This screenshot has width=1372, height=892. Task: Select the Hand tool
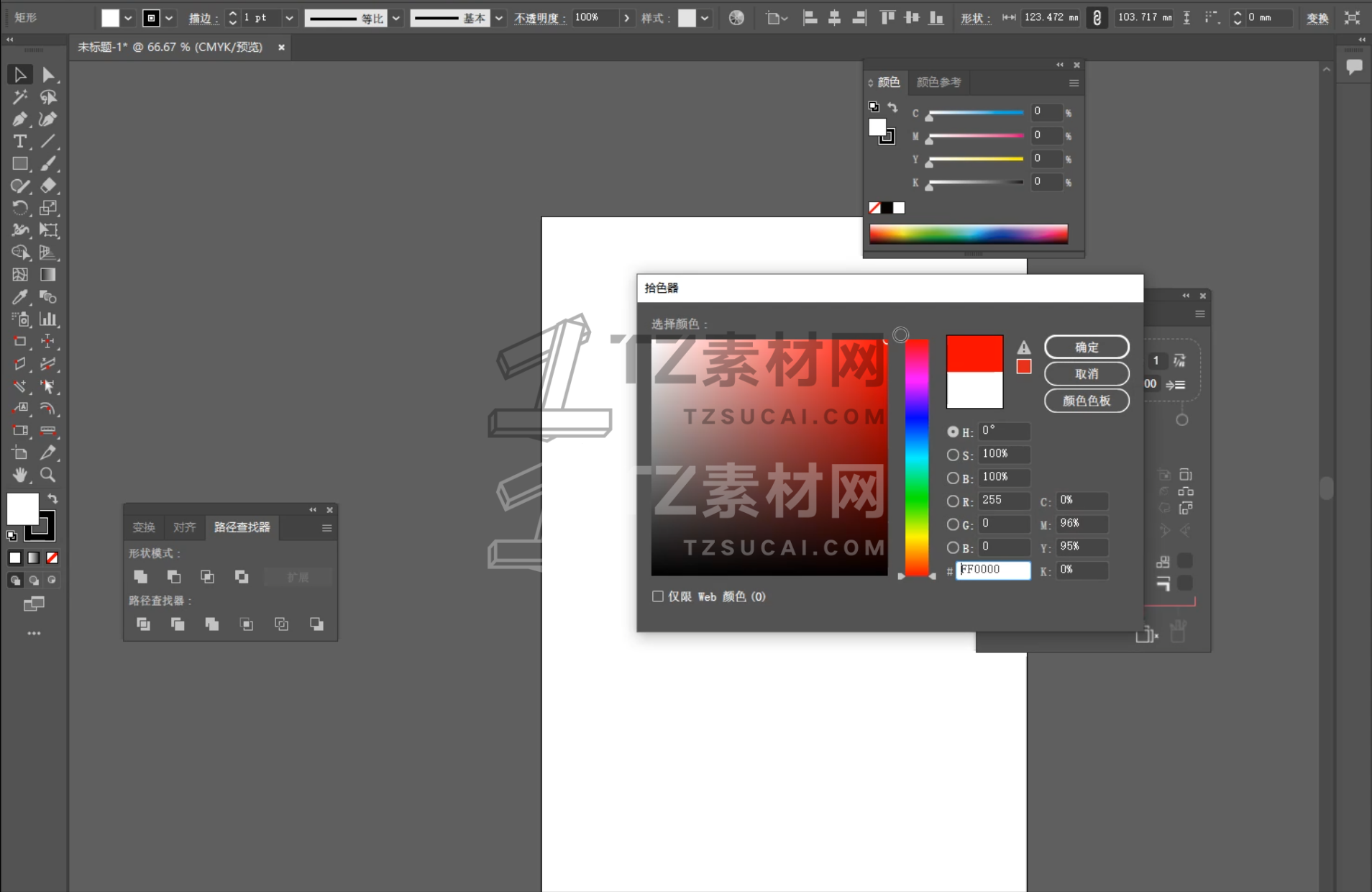coord(19,475)
